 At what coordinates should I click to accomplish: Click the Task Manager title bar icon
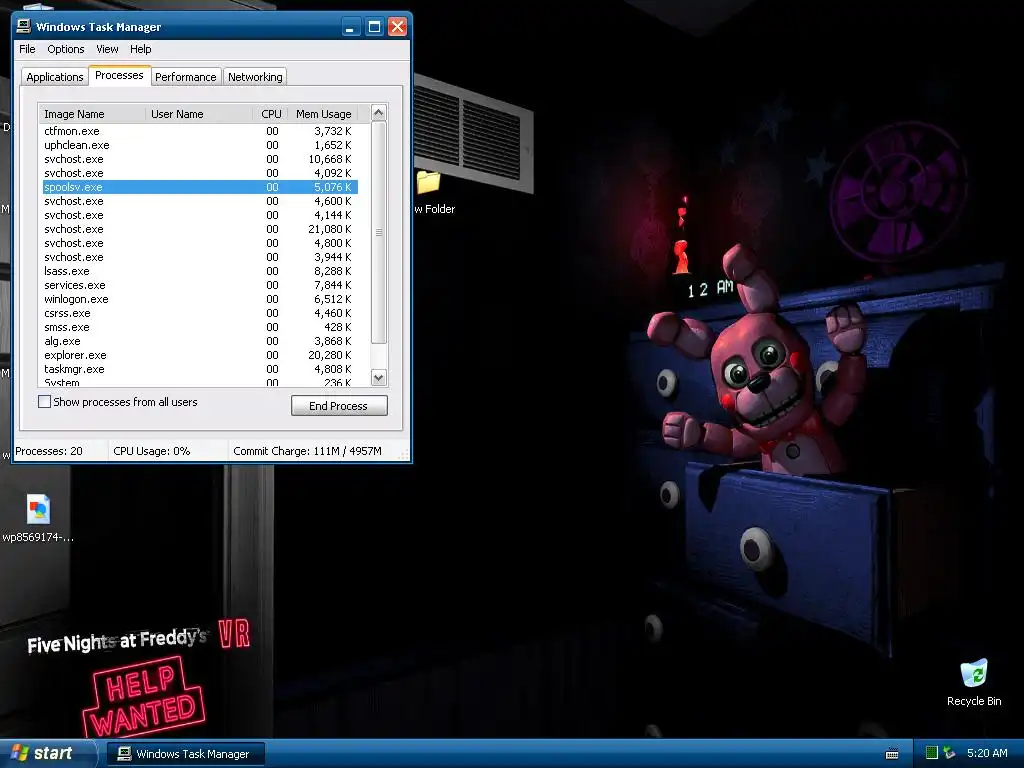point(24,26)
